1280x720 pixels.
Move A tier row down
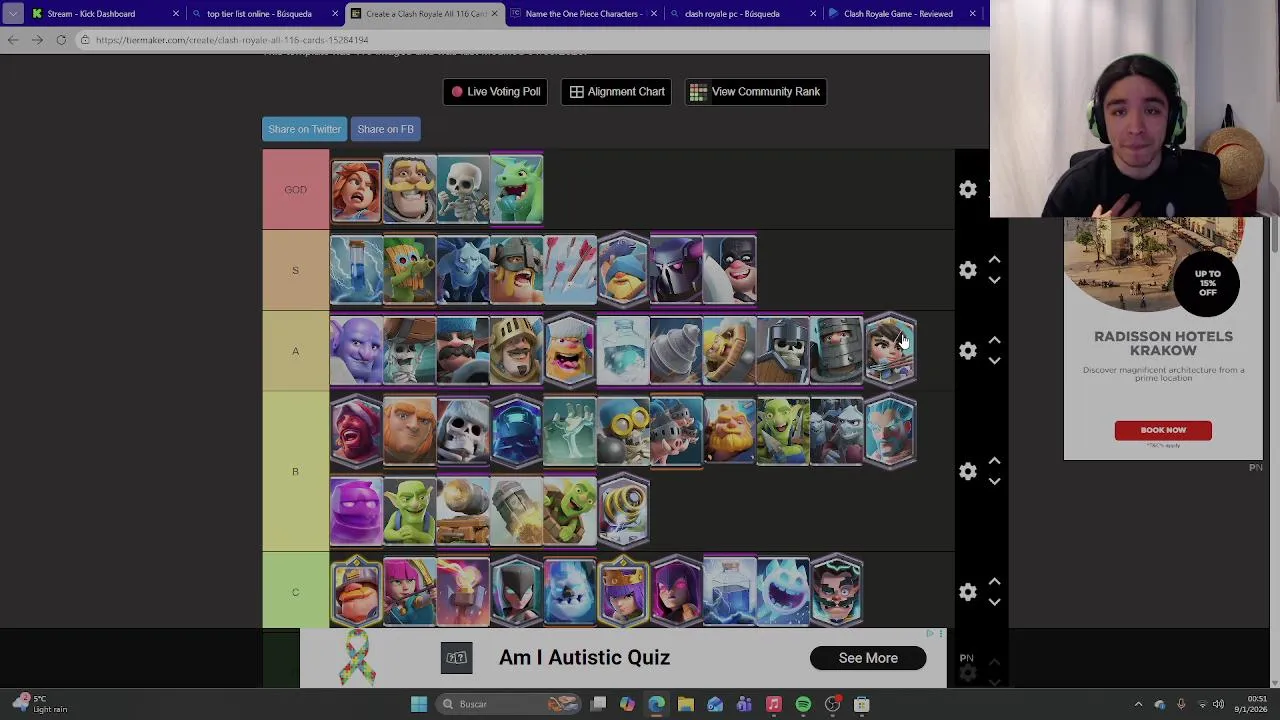click(x=994, y=361)
